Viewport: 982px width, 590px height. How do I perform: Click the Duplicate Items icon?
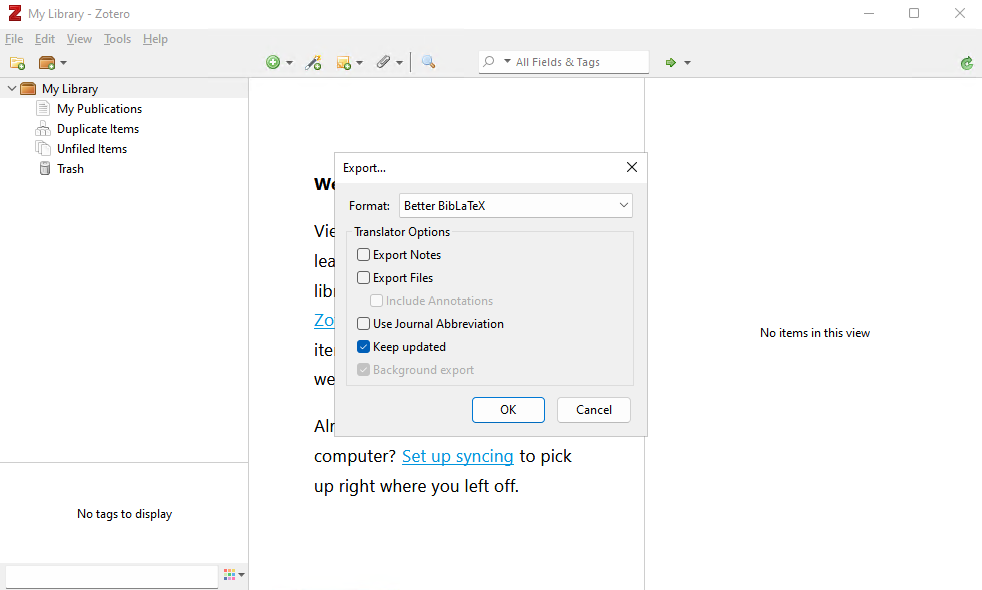43,129
